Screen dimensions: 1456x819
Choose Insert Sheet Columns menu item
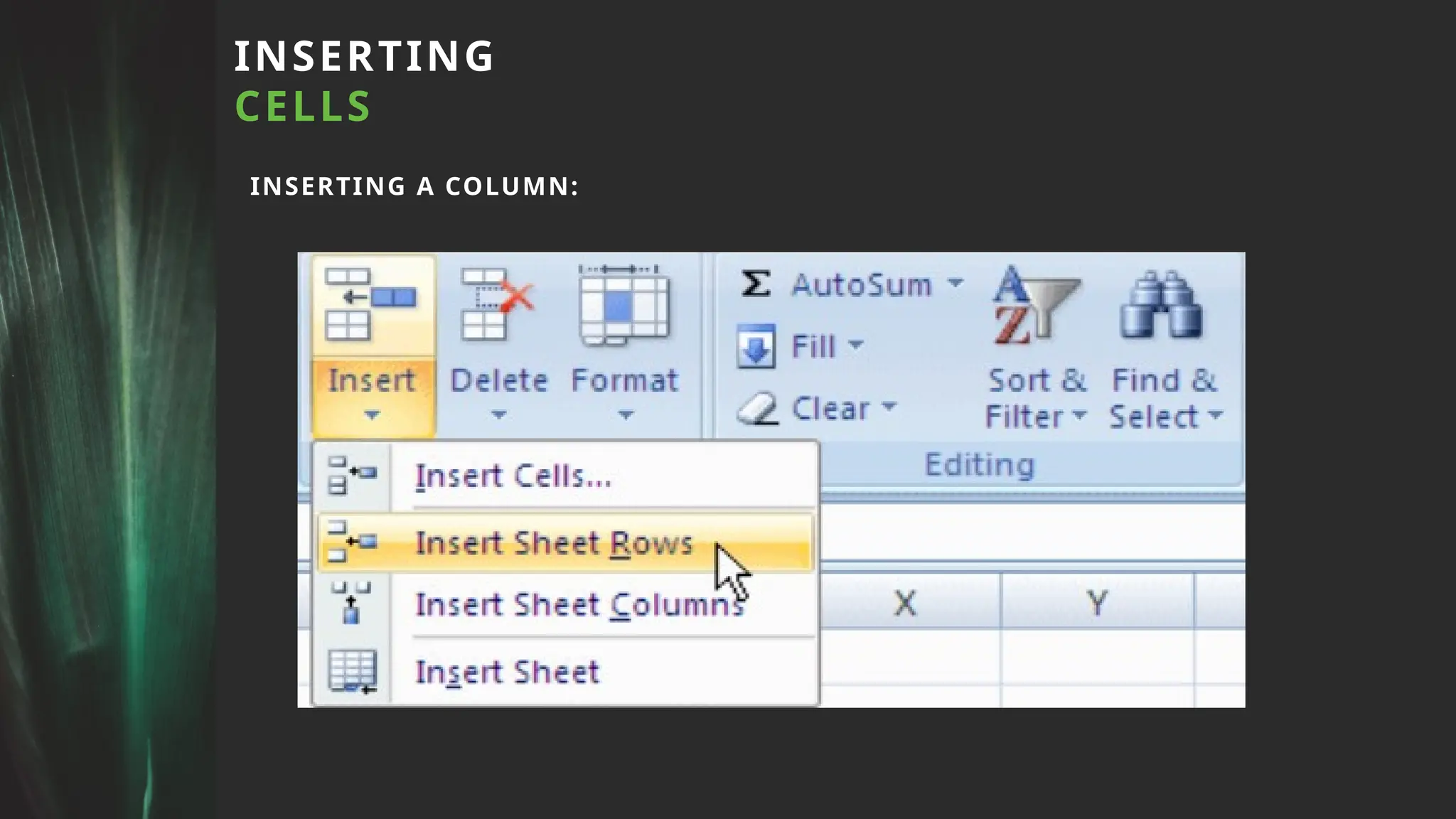[x=564, y=604]
